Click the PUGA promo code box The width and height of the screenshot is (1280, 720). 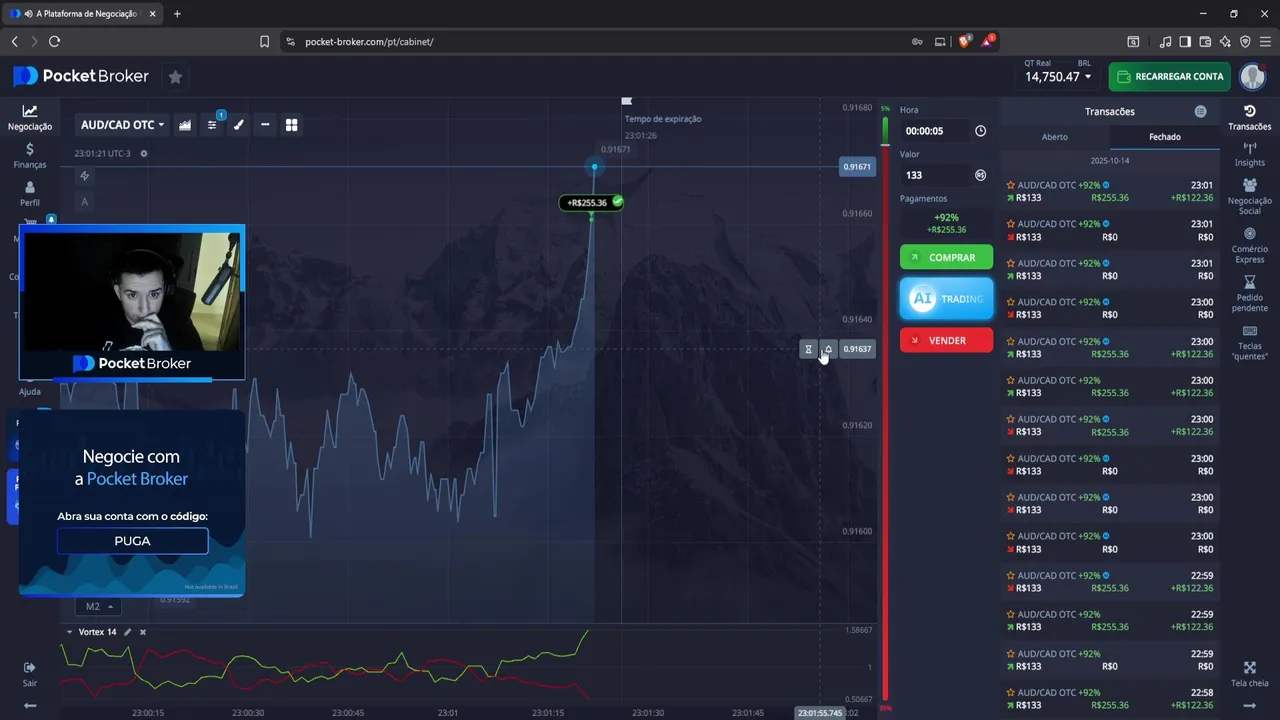click(x=132, y=541)
